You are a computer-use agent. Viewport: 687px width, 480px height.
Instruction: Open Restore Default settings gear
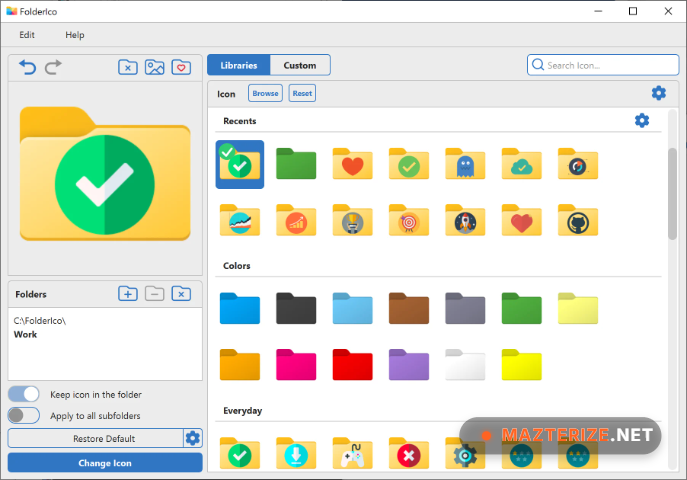(x=193, y=438)
